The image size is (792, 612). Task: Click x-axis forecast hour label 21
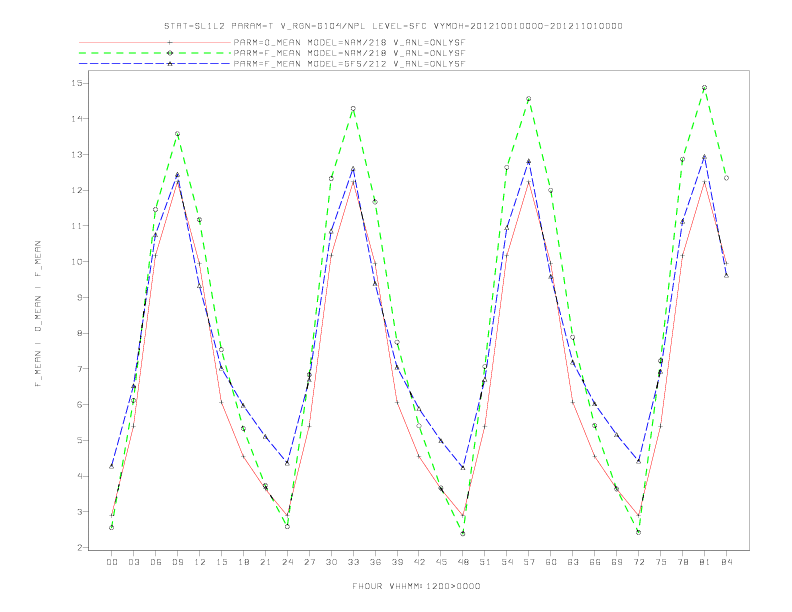point(265,562)
